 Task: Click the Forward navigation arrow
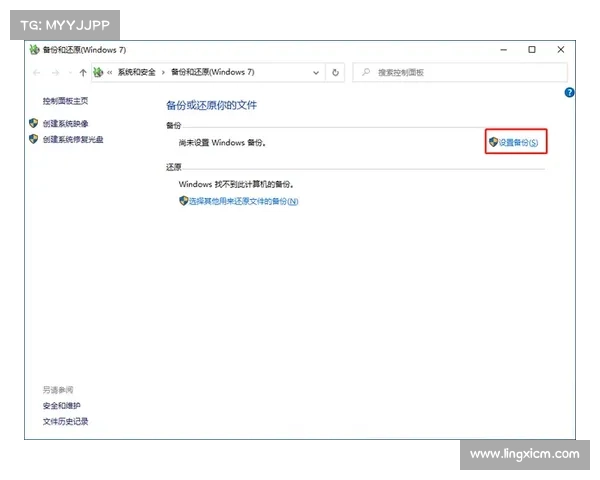[x=54, y=73]
